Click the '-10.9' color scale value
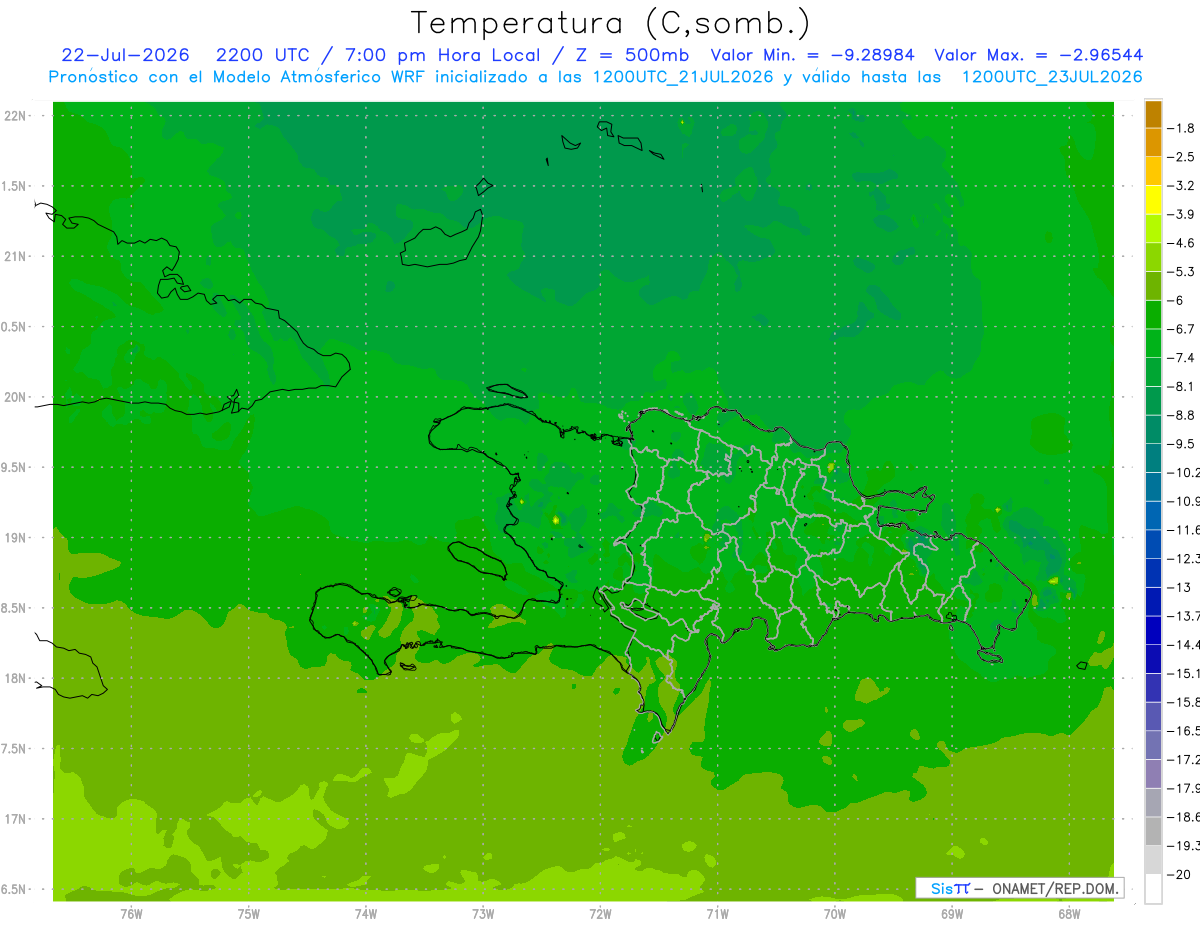The height and width of the screenshot is (927, 1200). click(1183, 501)
